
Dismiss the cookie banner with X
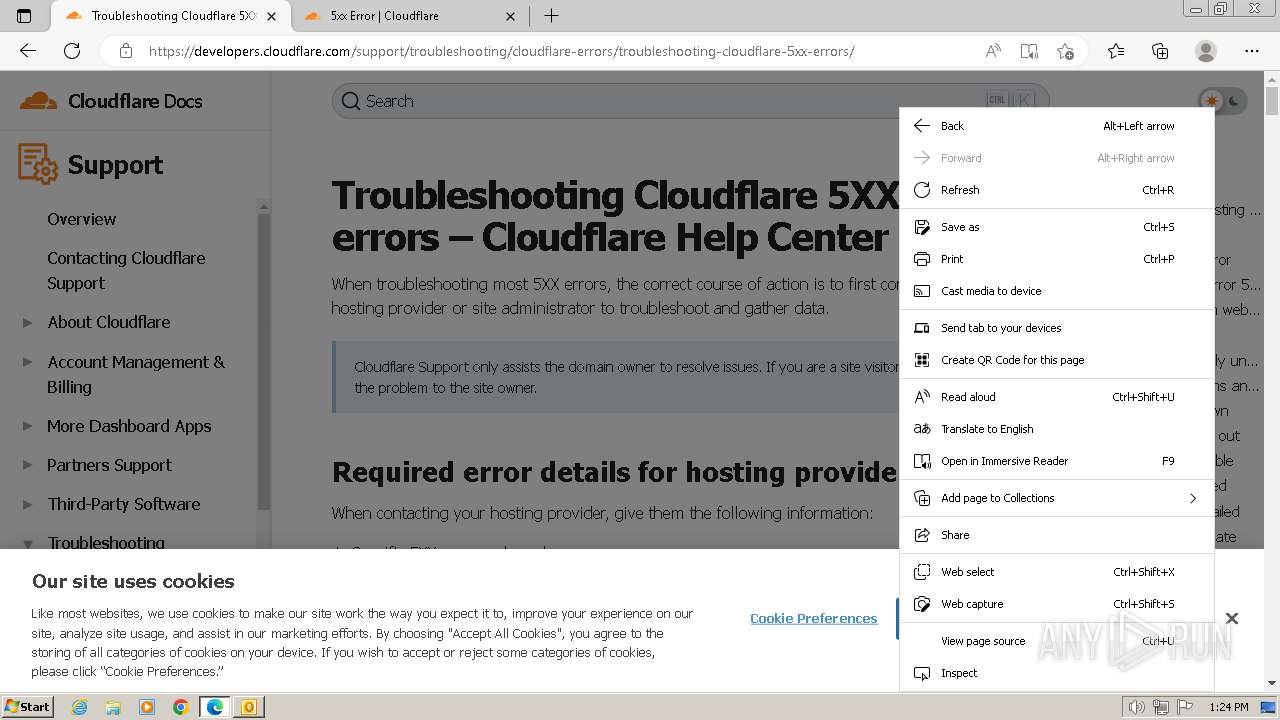pos(1232,619)
